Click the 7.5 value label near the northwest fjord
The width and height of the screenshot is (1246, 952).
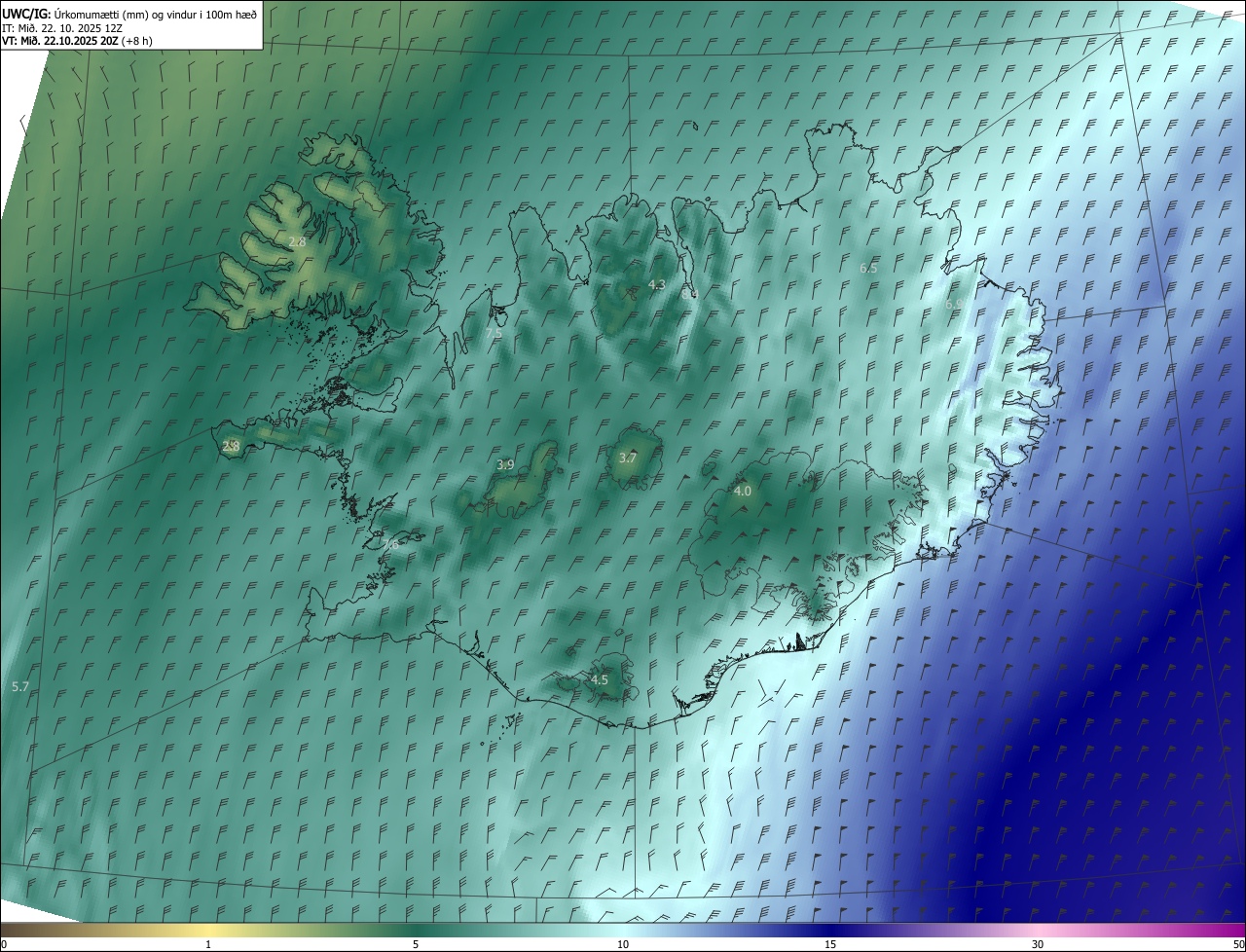click(494, 334)
